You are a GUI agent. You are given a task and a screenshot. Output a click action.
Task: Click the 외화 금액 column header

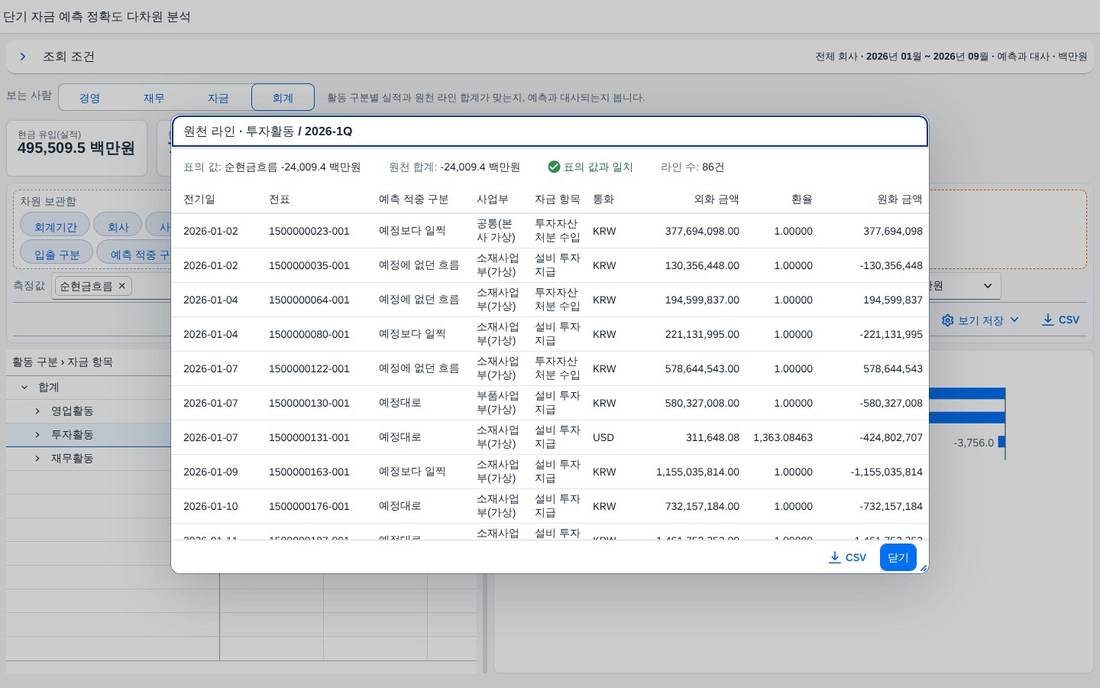(716, 199)
